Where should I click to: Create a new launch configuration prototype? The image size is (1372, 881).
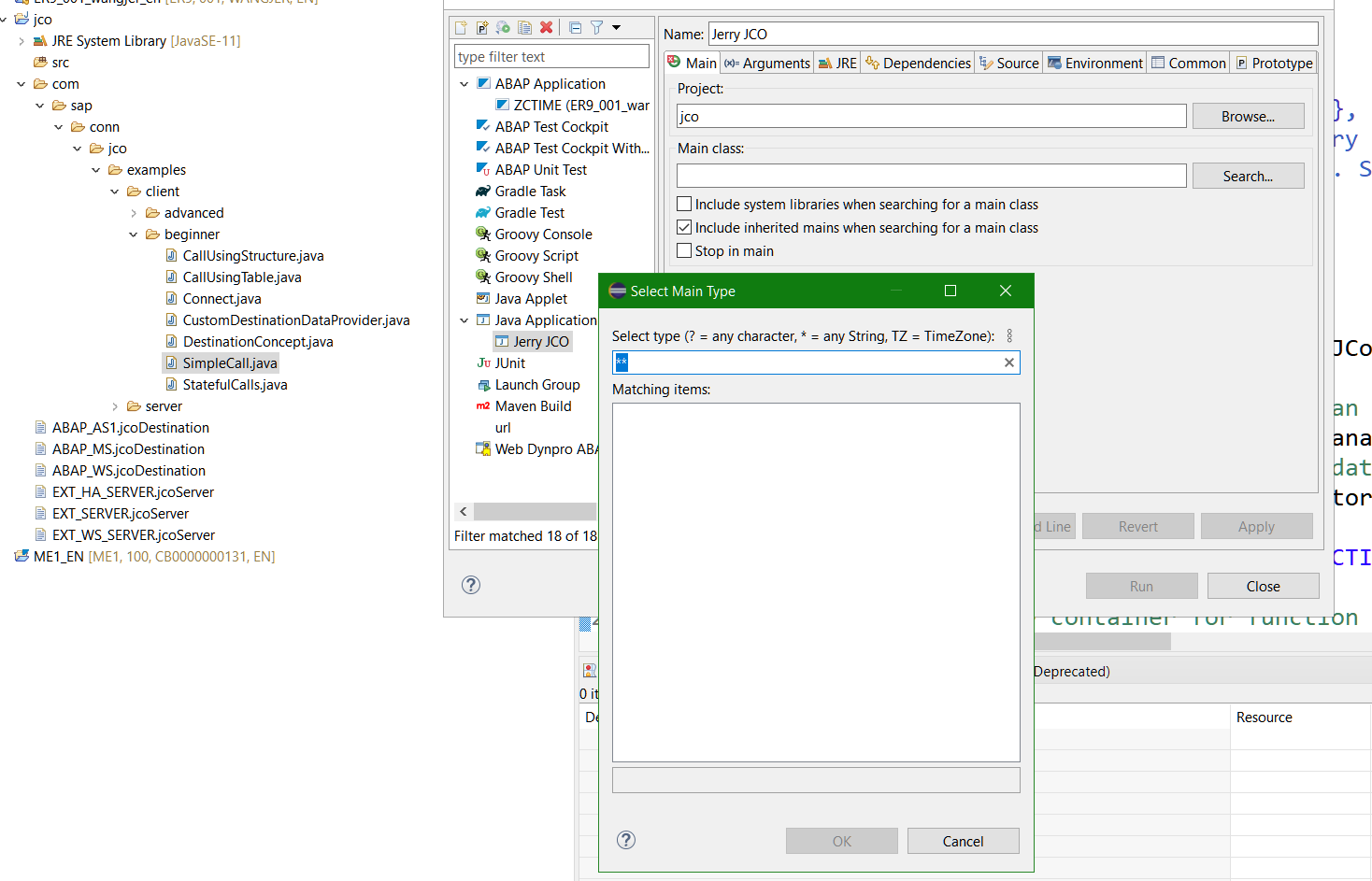coord(481,28)
